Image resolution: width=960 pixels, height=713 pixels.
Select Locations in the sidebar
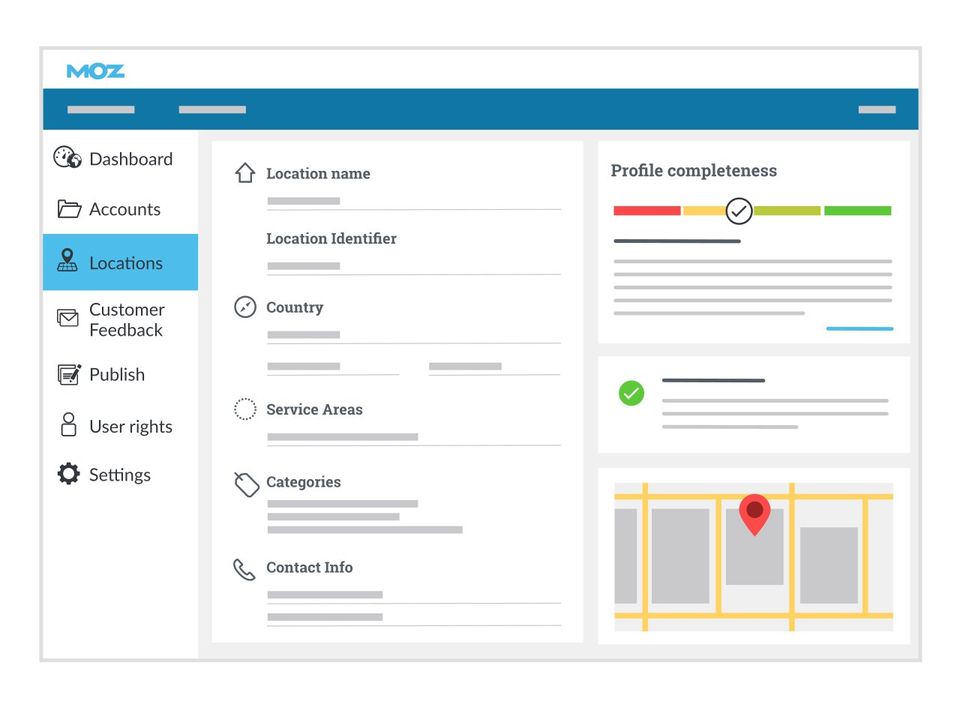120,262
